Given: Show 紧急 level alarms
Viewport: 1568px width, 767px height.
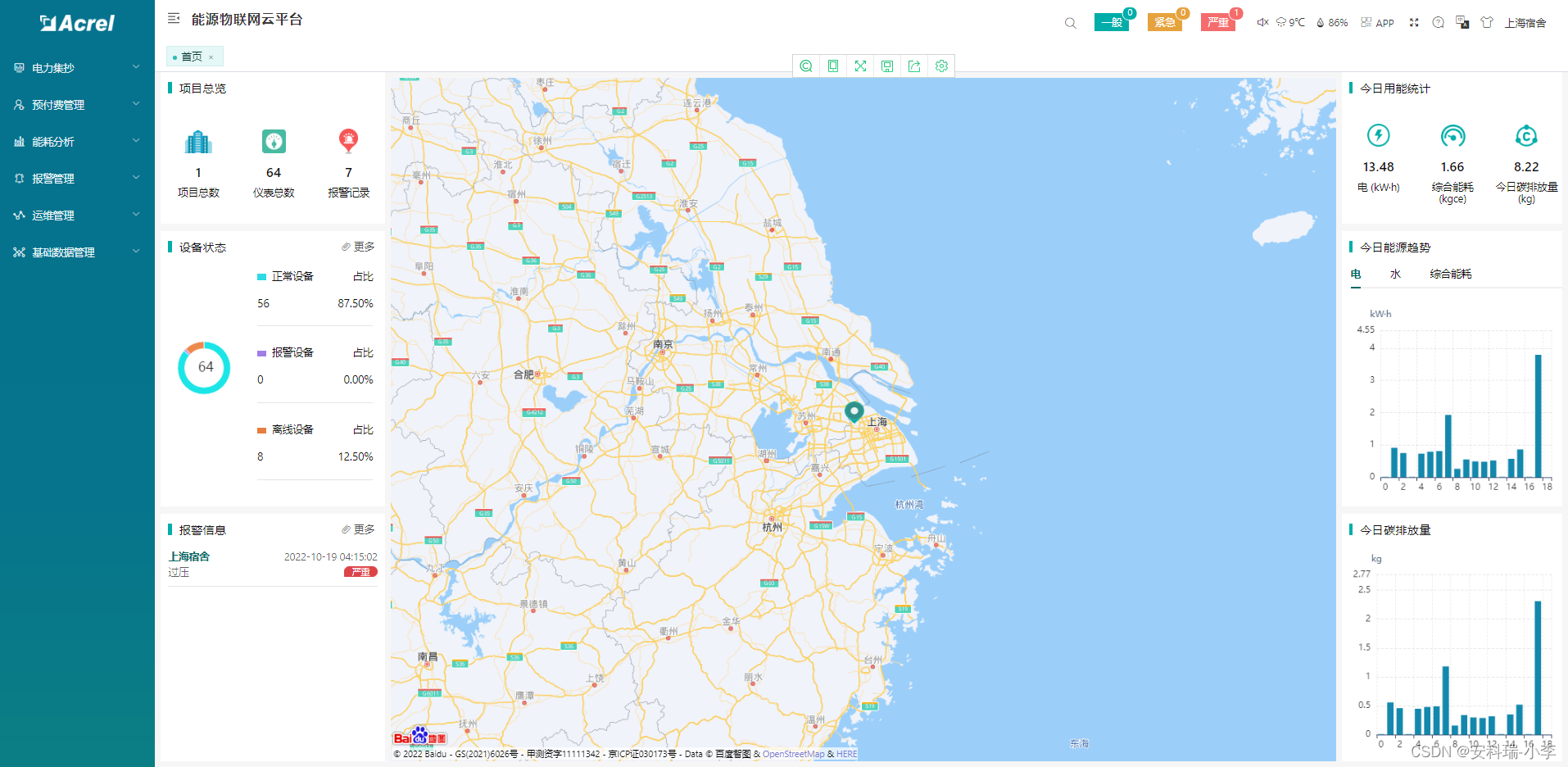Looking at the screenshot, I should click(x=1165, y=22).
